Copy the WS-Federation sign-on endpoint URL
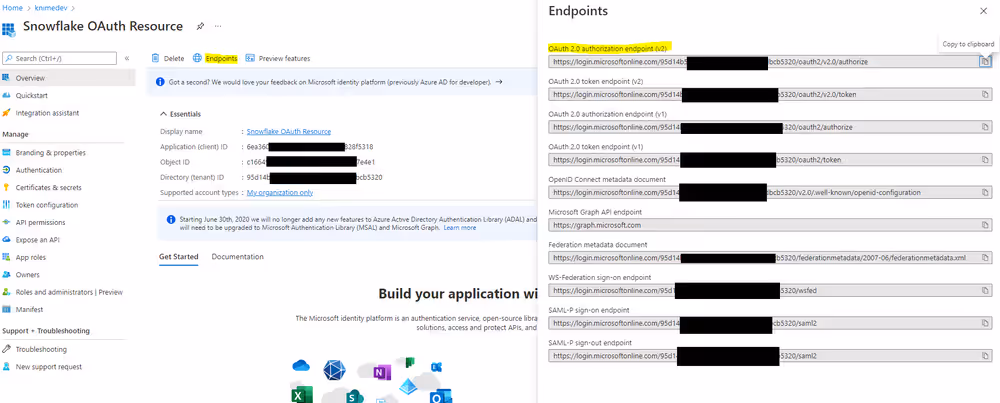Viewport: 1000px width, 403px height. pyautogui.click(x=984, y=291)
